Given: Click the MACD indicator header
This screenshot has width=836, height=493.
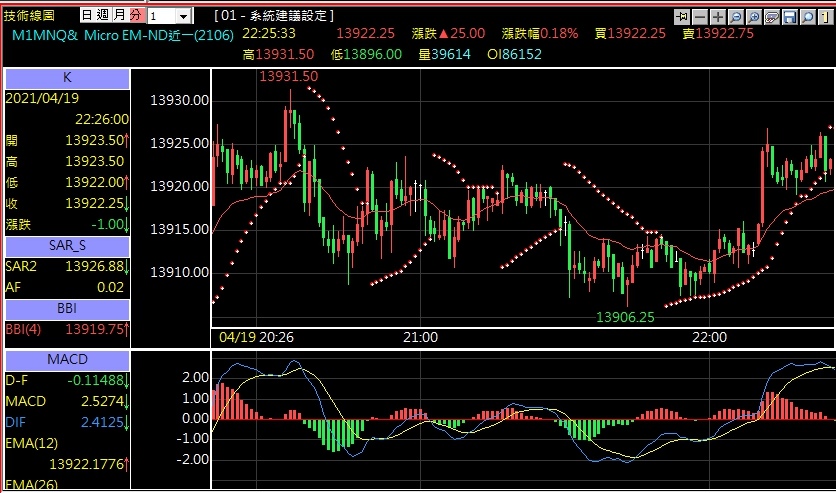Looking at the screenshot, I should pyautogui.click(x=67, y=360).
